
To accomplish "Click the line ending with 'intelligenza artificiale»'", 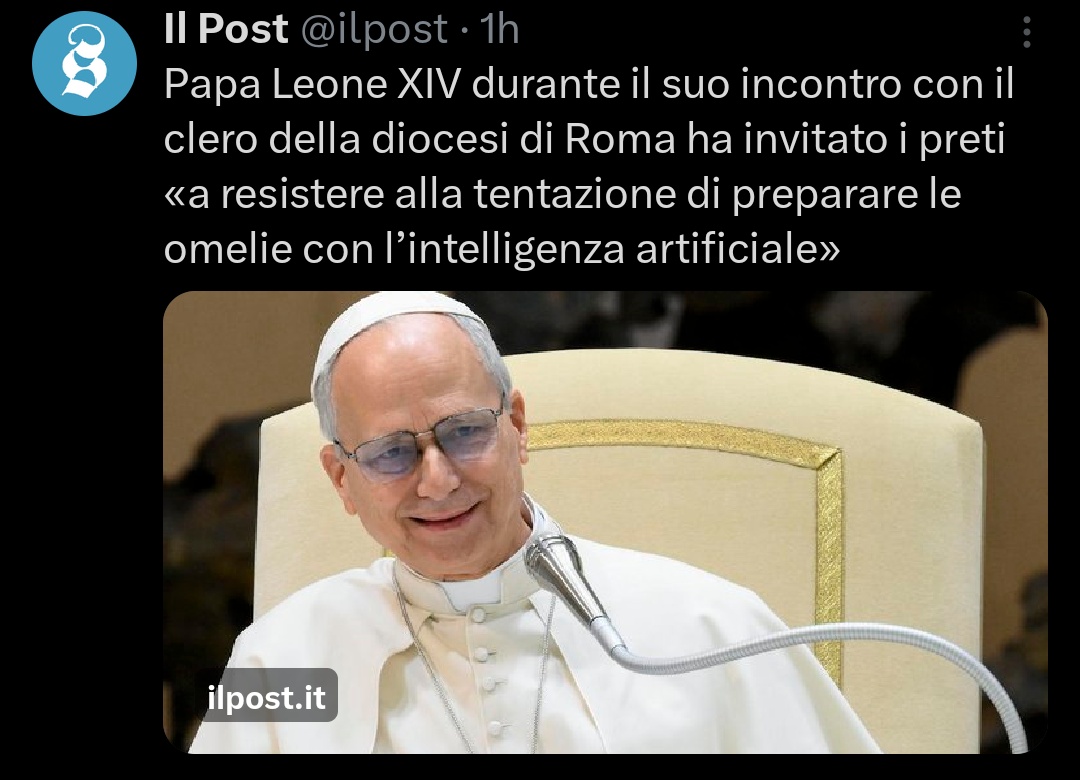I will pos(501,249).
